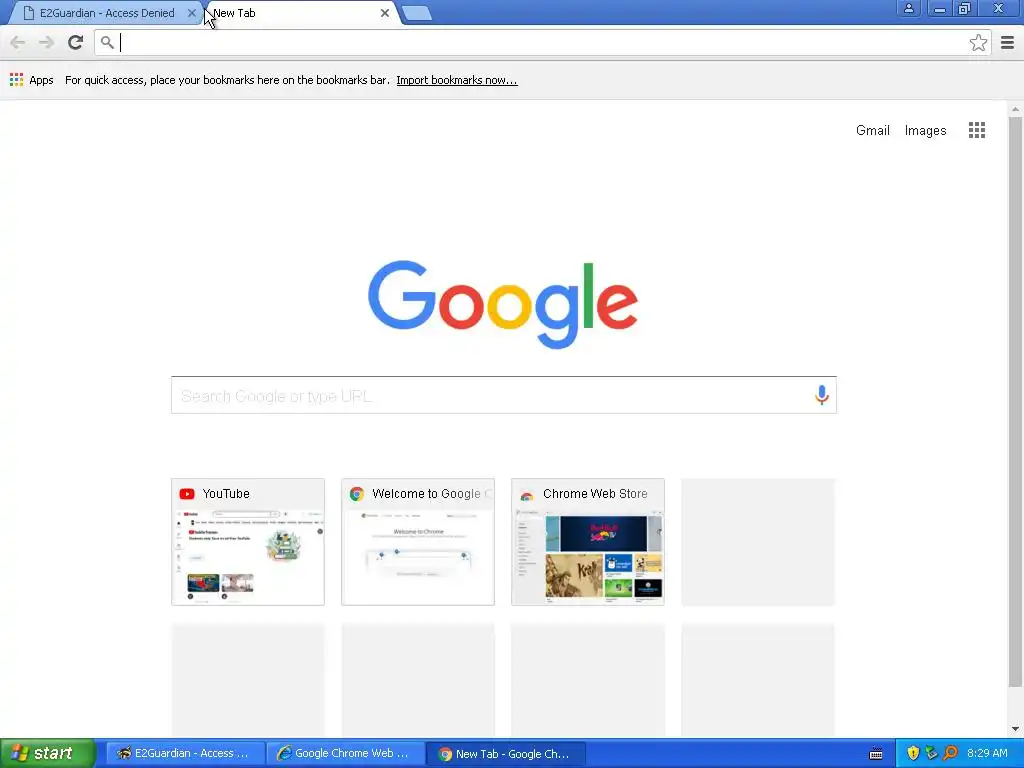The width and height of the screenshot is (1024, 768).
Task: Start voice search with microphone icon
Action: pos(821,395)
